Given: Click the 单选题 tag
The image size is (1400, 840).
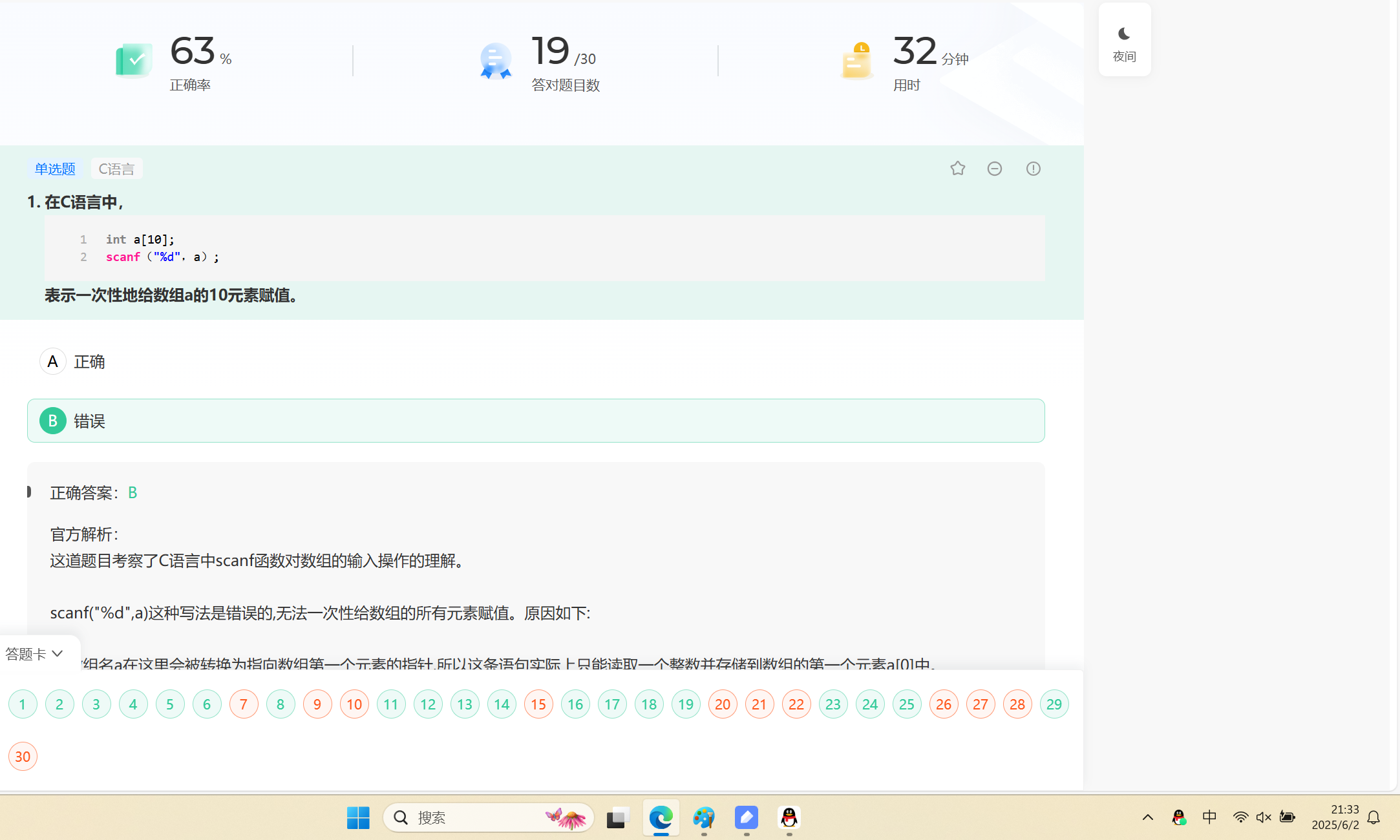Looking at the screenshot, I should 55,169.
